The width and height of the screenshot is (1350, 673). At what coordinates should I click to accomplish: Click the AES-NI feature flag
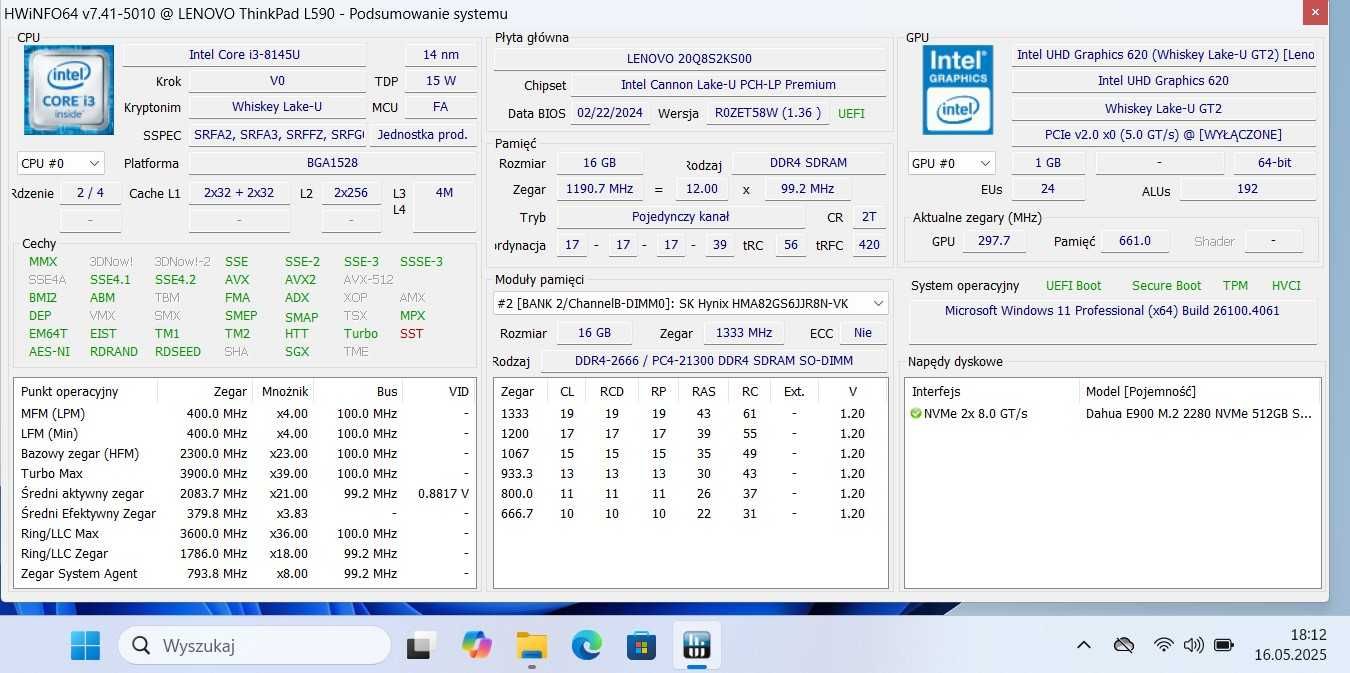click(x=49, y=352)
